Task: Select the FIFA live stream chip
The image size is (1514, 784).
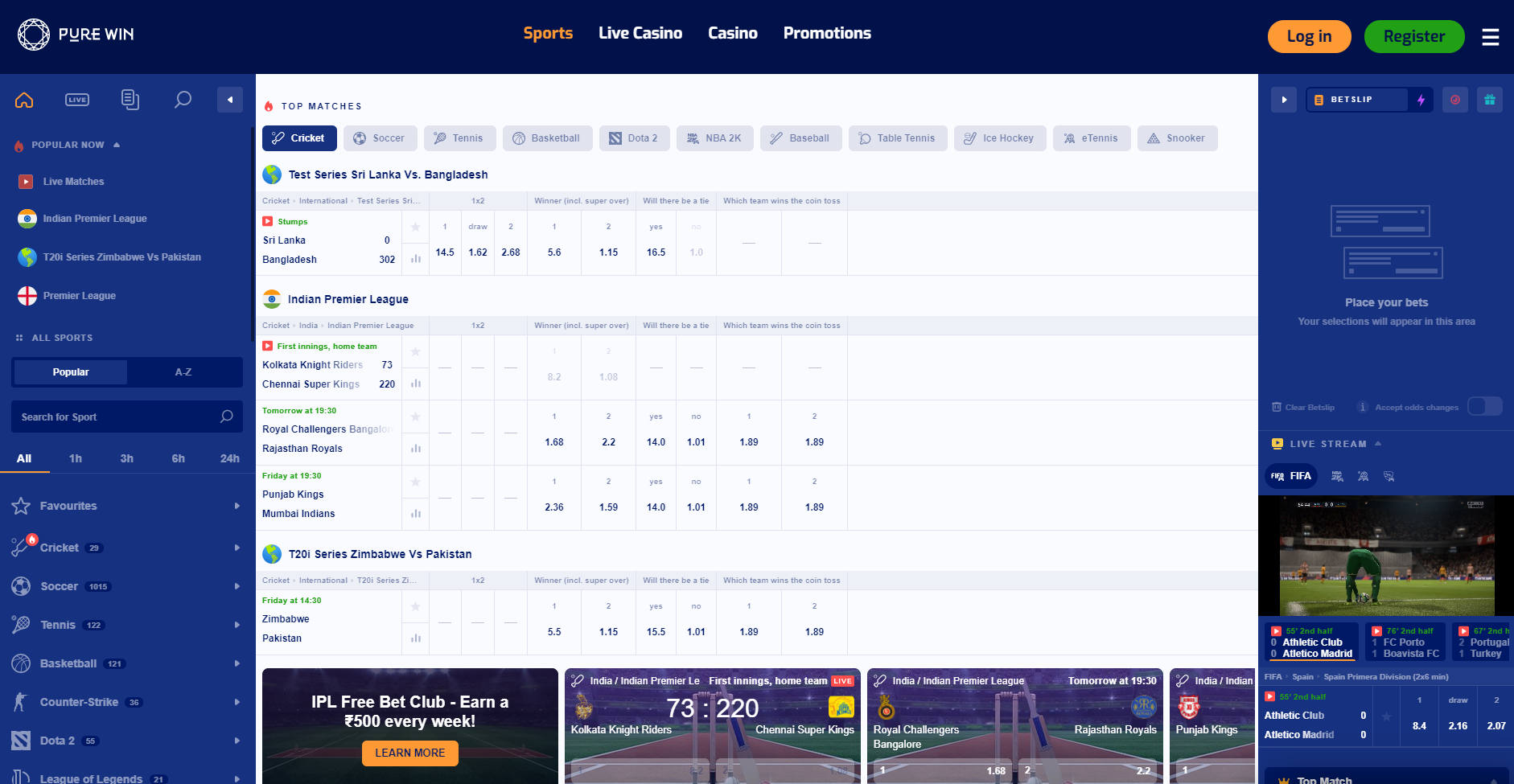Action: tap(1291, 476)
